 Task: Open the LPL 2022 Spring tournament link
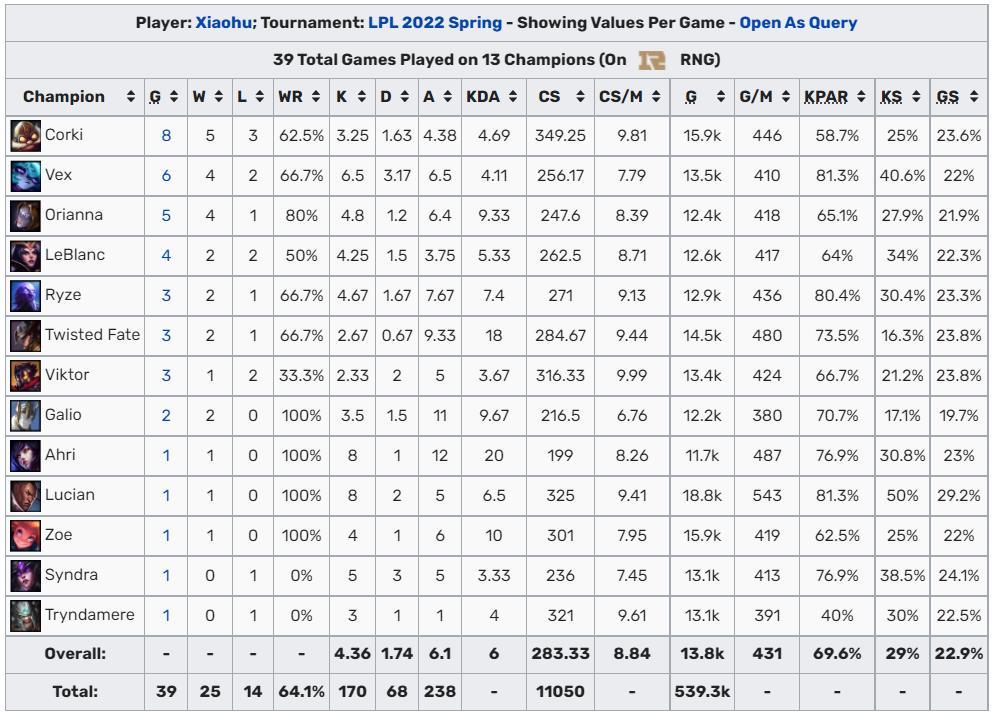434,22
